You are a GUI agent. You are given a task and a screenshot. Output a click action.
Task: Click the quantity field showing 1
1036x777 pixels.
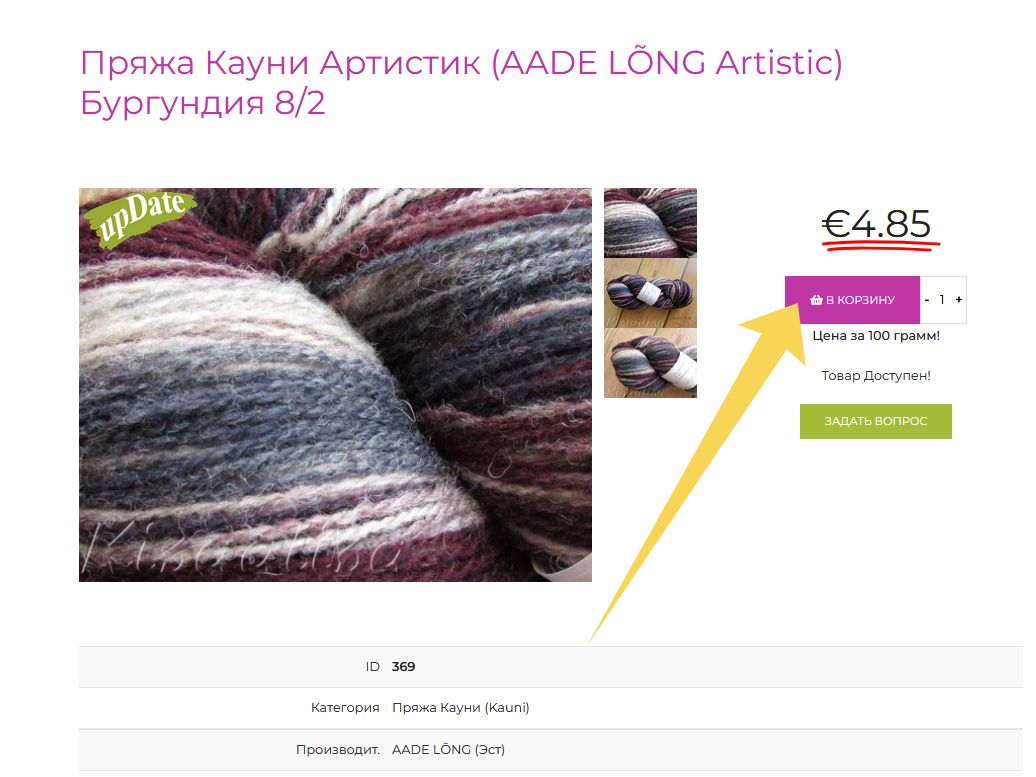click(x=942, y=300)
